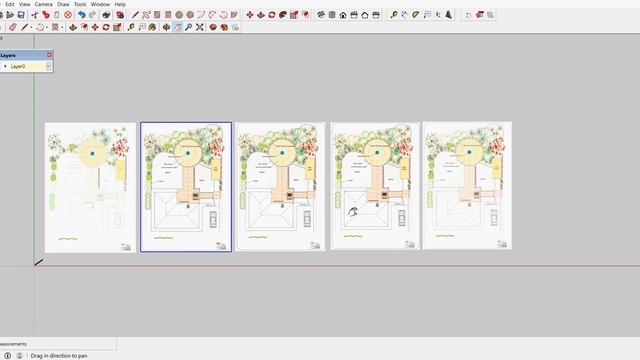Open the Camera menu
Image resolution: width=640 pixels, height=360 pixels.
[x=43, y=4]
